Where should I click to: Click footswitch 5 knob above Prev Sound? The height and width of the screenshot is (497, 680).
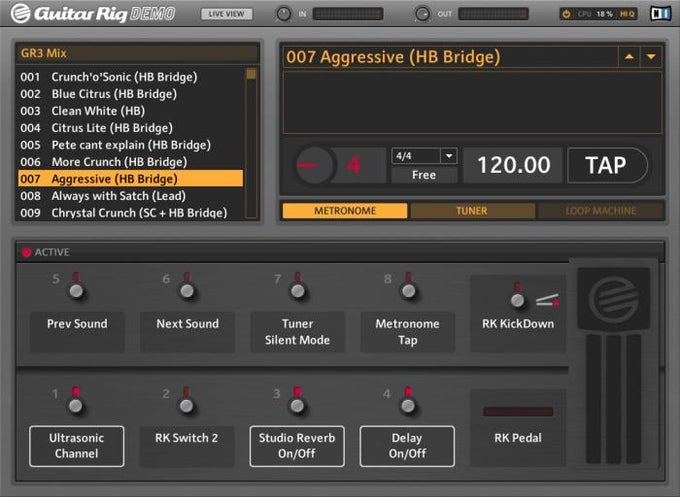tap(76, 290)
